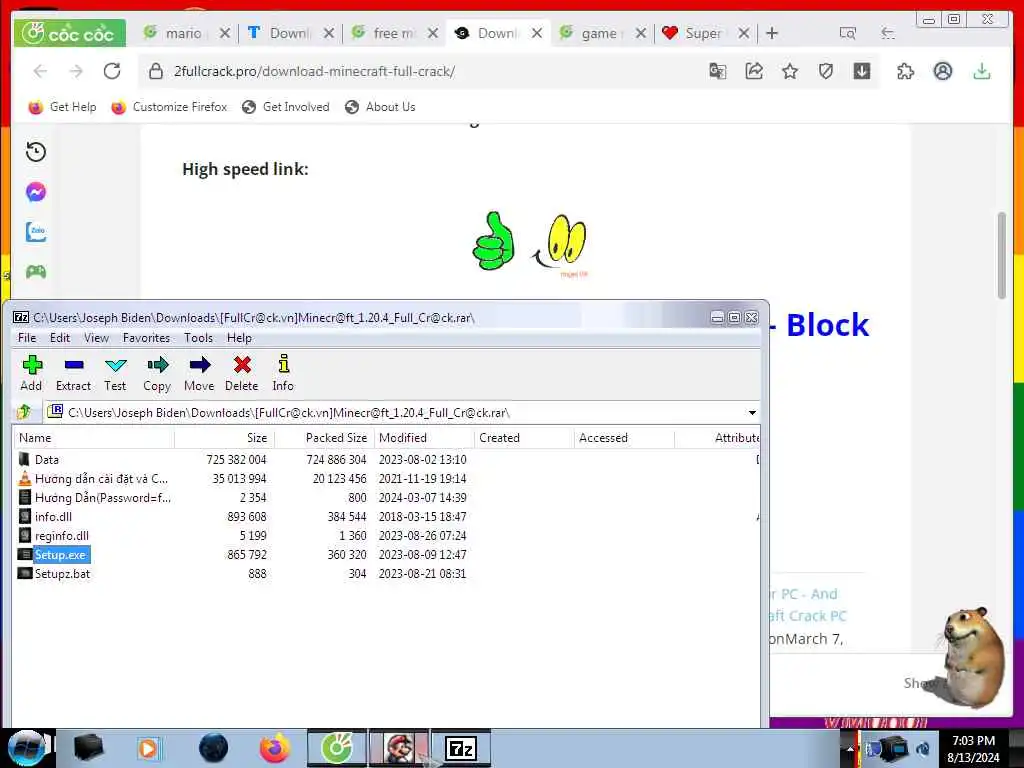
Task: Open the Windows Start button
Action: (x=26, y=748)
